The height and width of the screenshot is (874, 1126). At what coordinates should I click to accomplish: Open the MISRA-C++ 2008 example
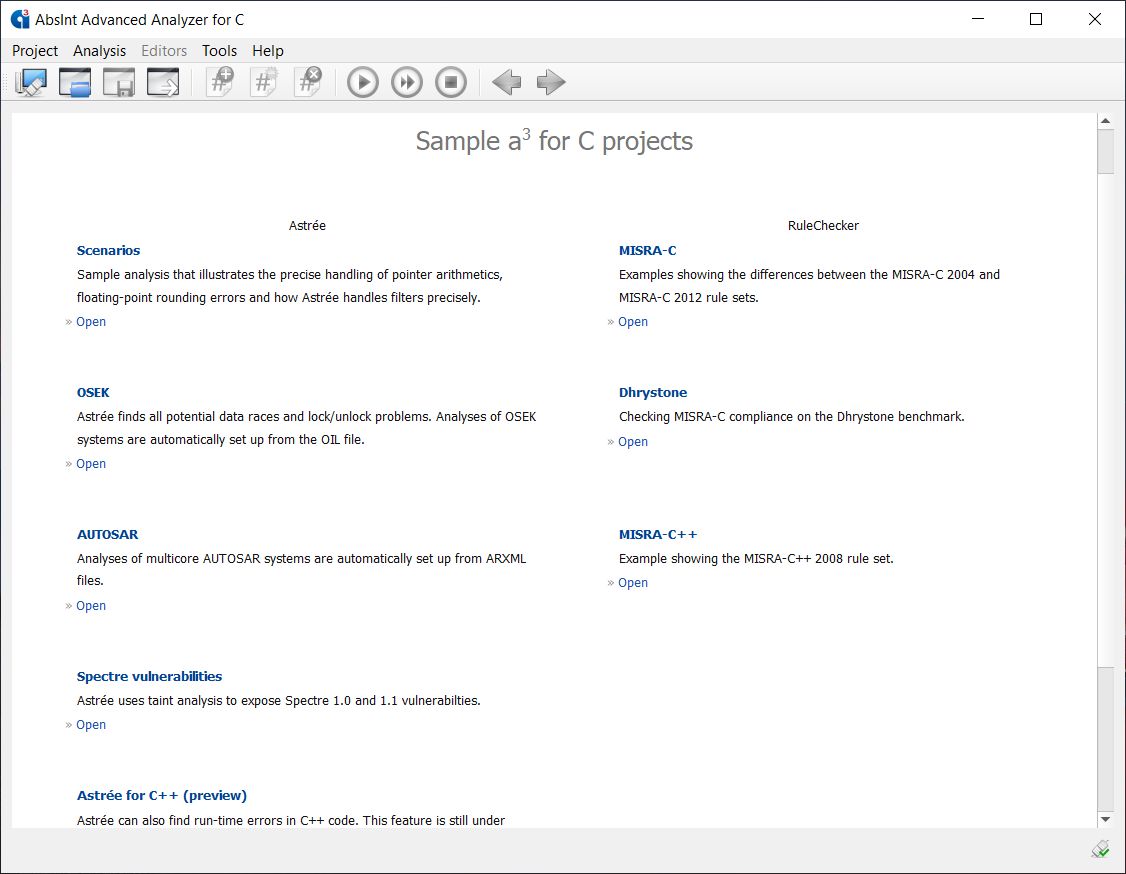coord(633,582)
